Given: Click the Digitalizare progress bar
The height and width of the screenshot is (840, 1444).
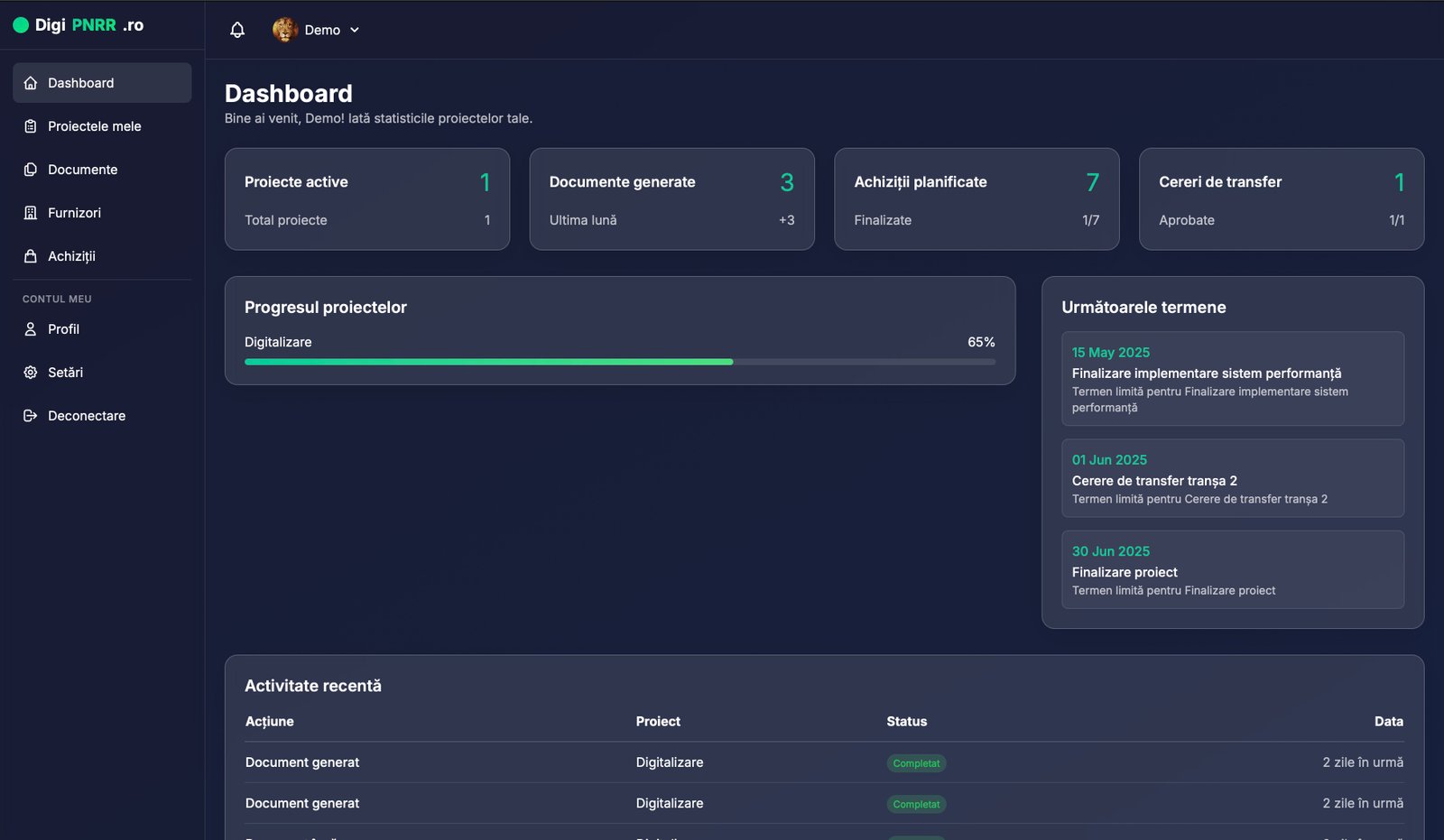Looking at the screenshot, I should tap(619, 362).
